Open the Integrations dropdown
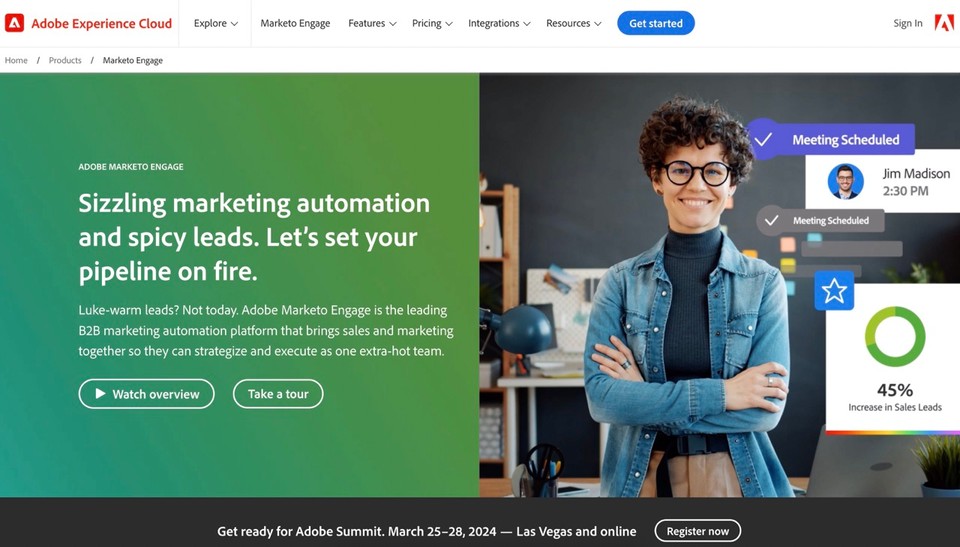 click(x=499, y=23)
